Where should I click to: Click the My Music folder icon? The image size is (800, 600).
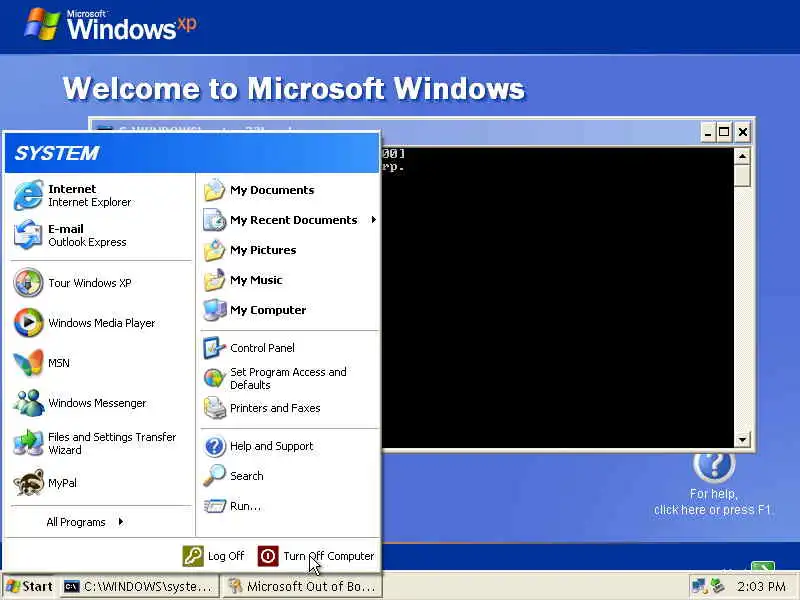214,280
